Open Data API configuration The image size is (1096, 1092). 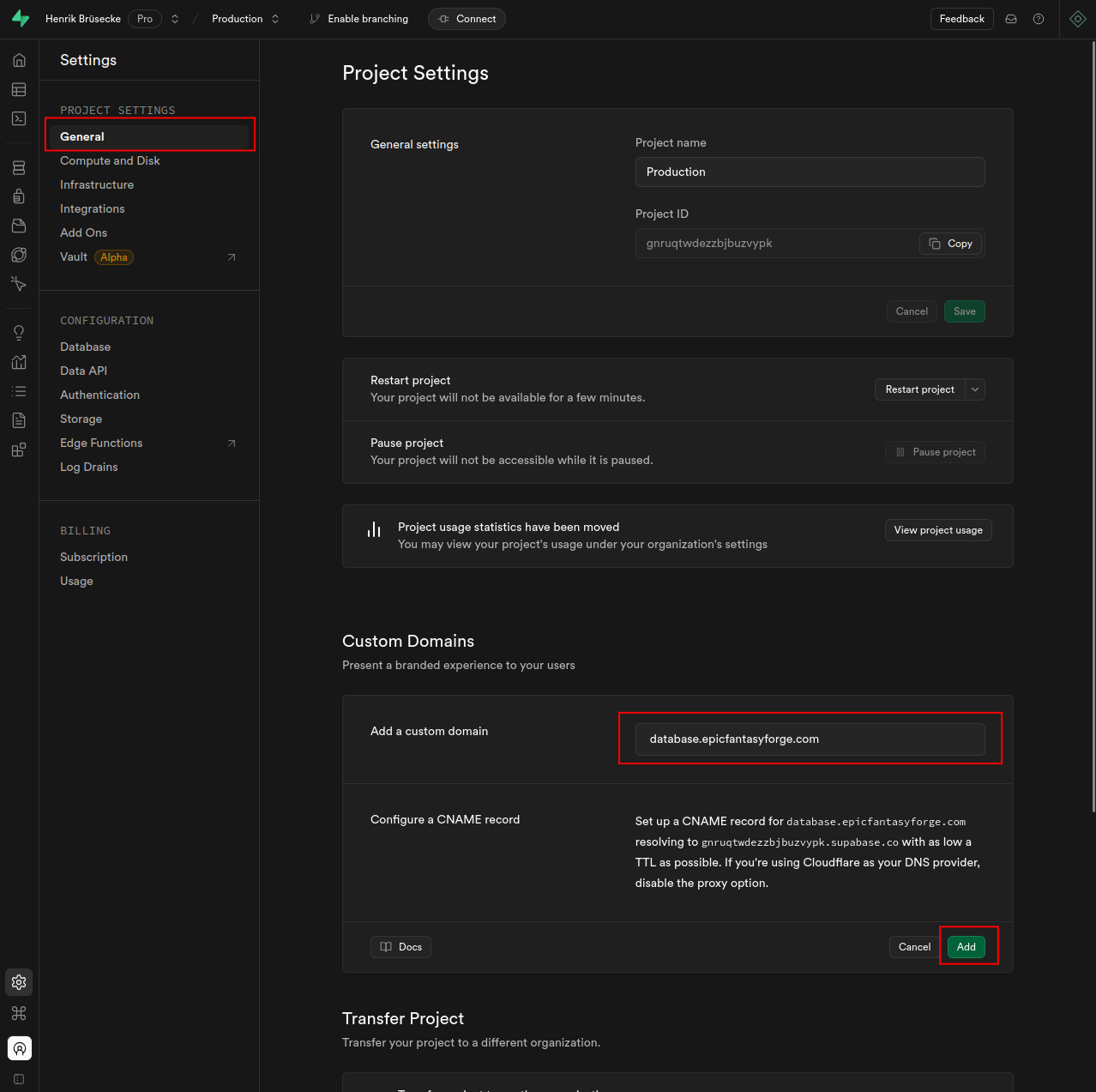84,371
